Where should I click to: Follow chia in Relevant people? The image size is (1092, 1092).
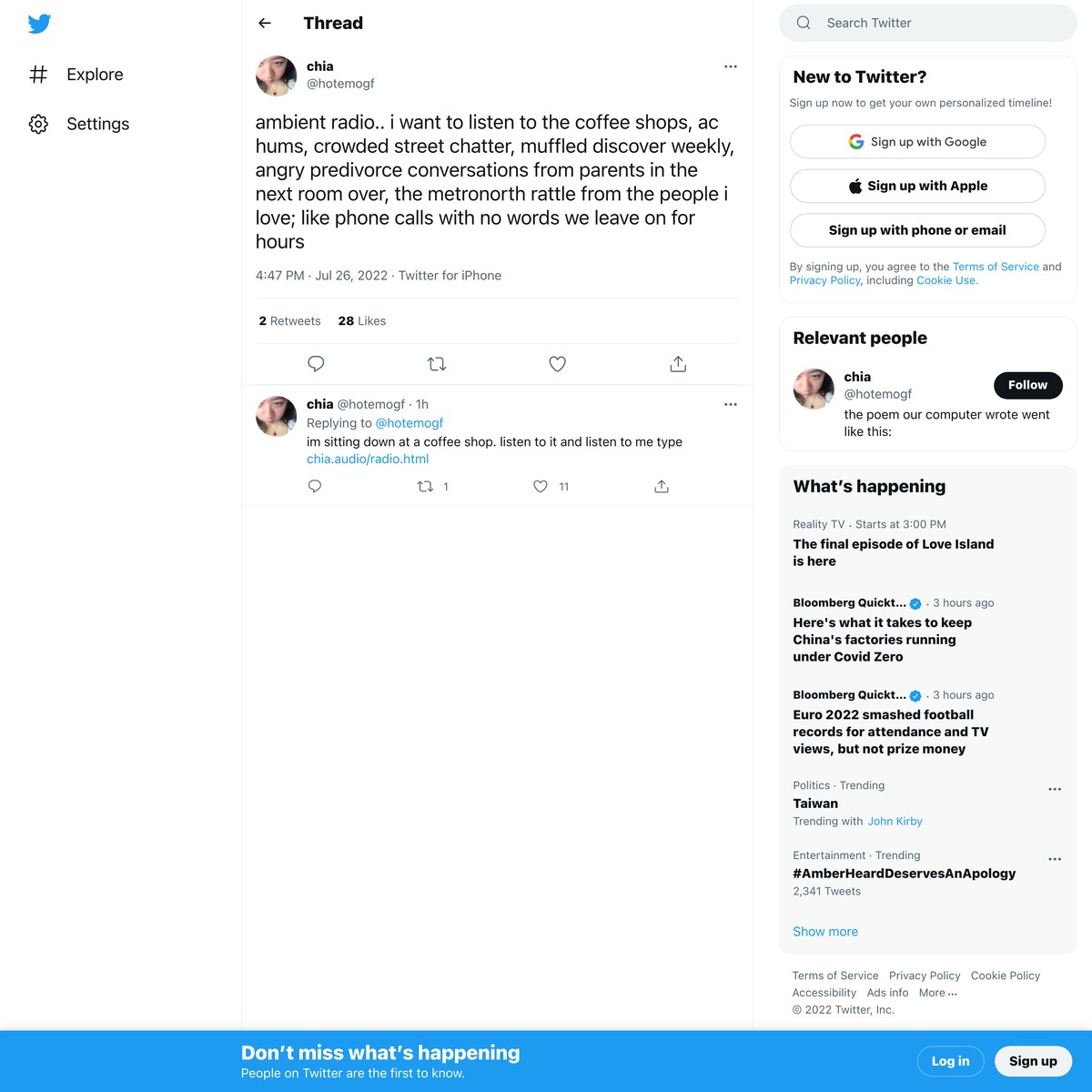[x=1028, y=385]
